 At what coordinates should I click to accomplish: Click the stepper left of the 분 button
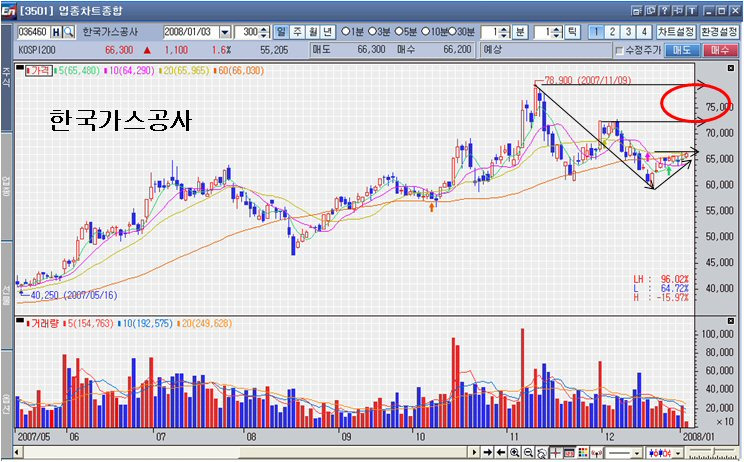pyautogui.click(x=506, y=32)
